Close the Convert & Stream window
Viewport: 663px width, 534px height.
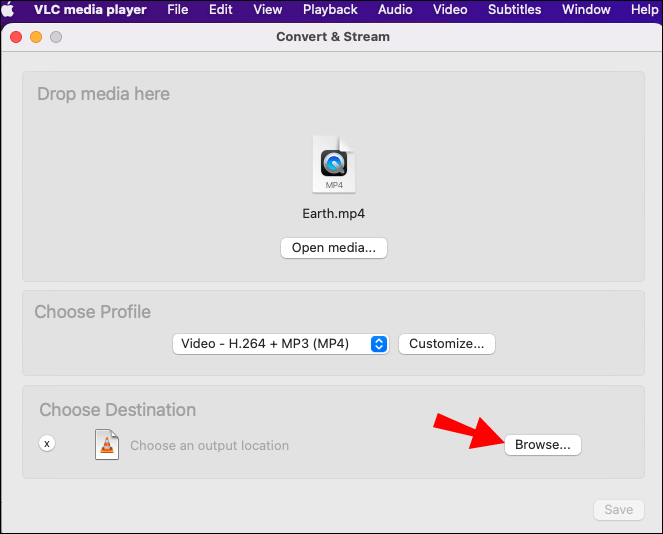tap(16, 37)
